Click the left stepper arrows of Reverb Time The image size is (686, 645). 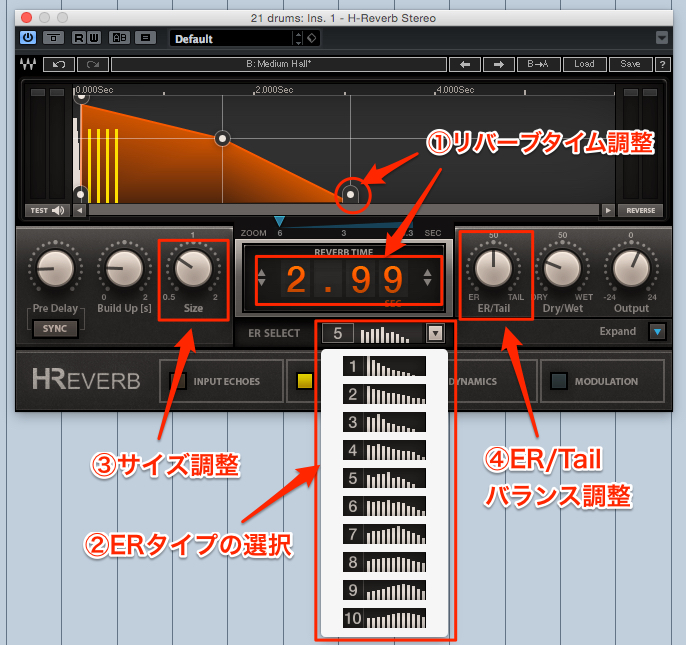(262, 278)
